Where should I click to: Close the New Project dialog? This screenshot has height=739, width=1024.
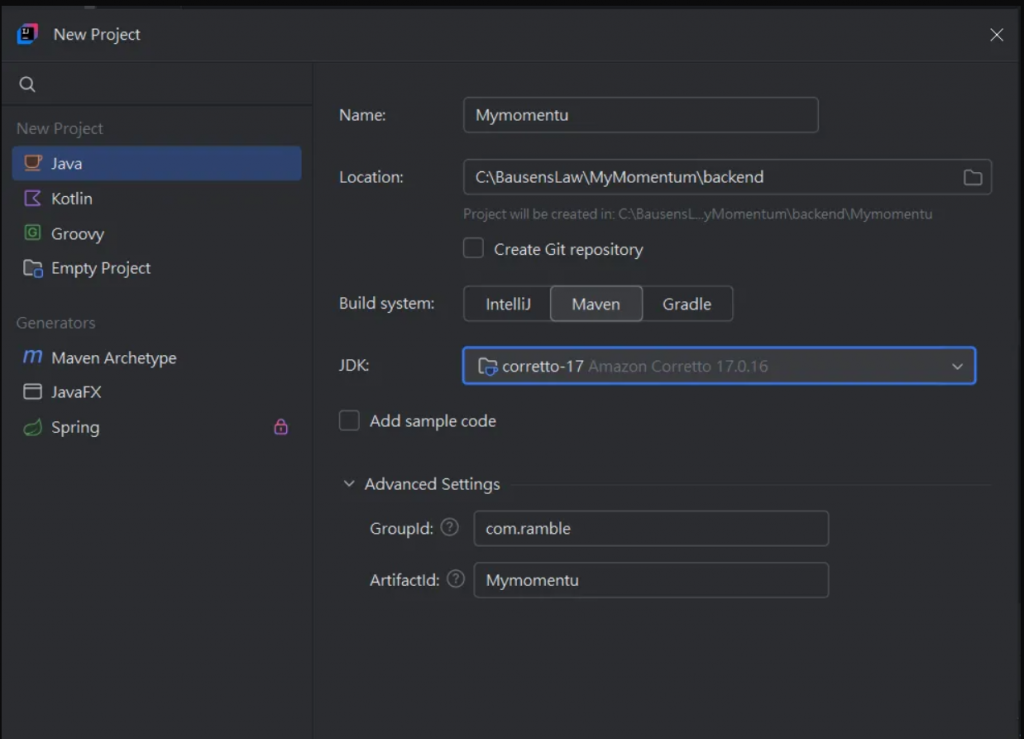click(996, 35)
